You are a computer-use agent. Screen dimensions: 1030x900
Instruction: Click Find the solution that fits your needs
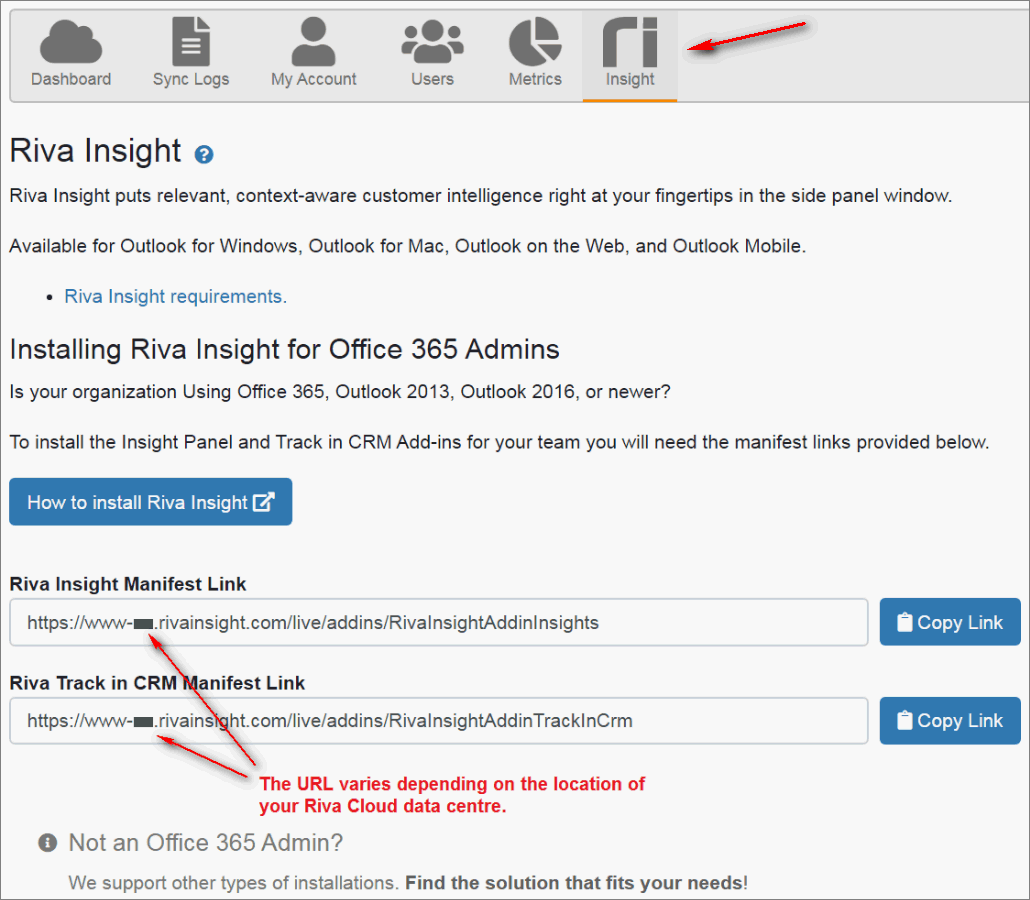tap(576, 882)
